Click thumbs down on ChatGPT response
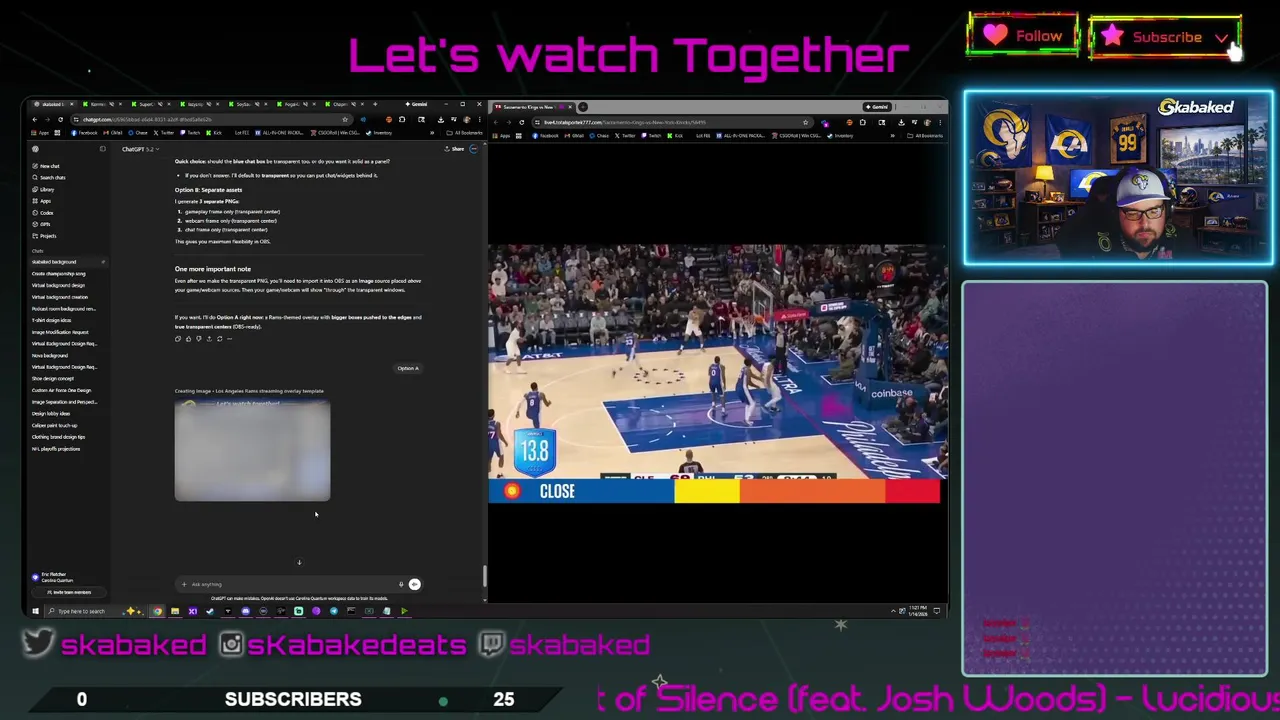Screen dimensions: 1280x720 (x=198, y=339)
